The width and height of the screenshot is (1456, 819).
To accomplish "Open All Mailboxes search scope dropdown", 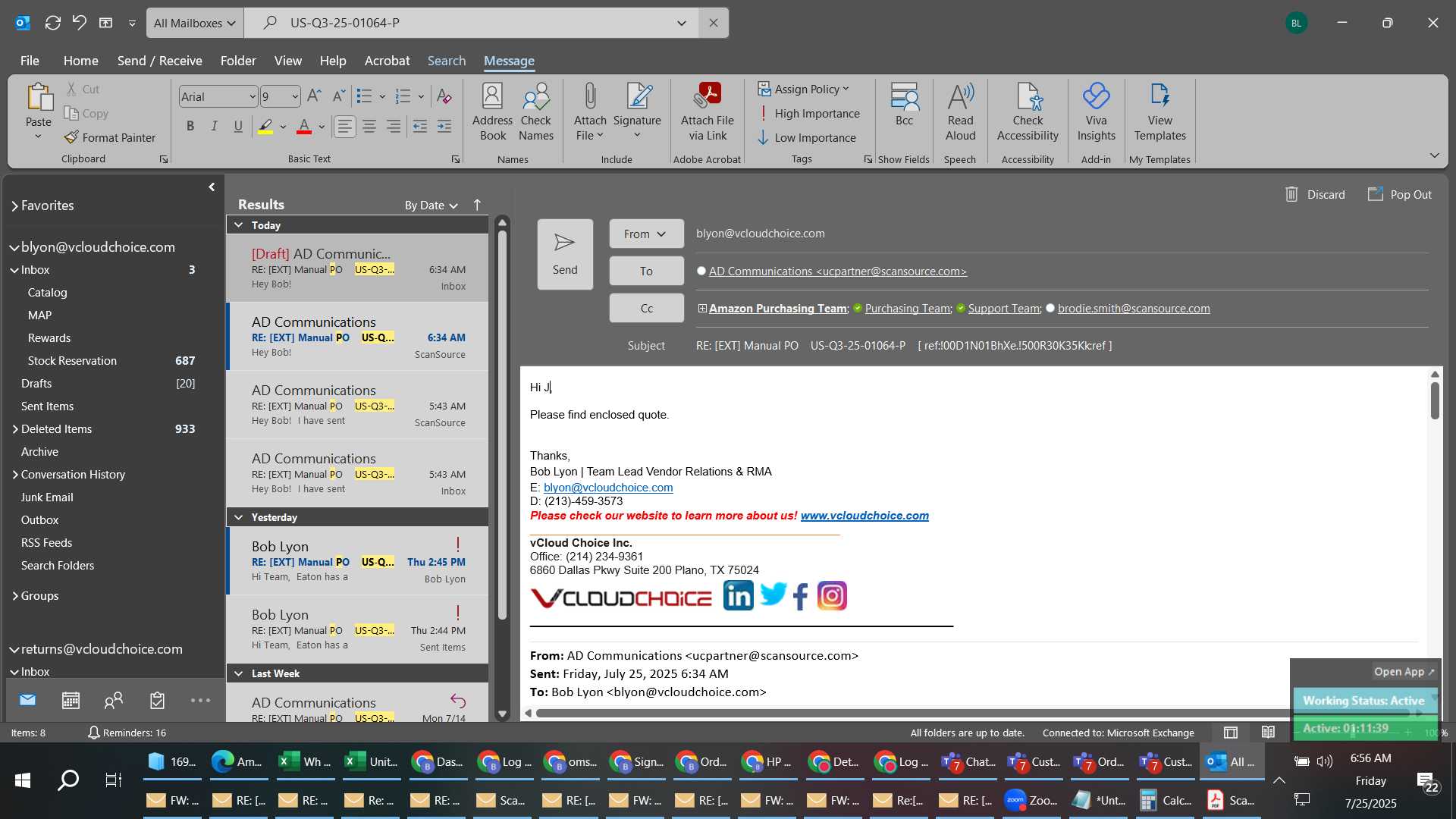I will (x=195, y=23).
